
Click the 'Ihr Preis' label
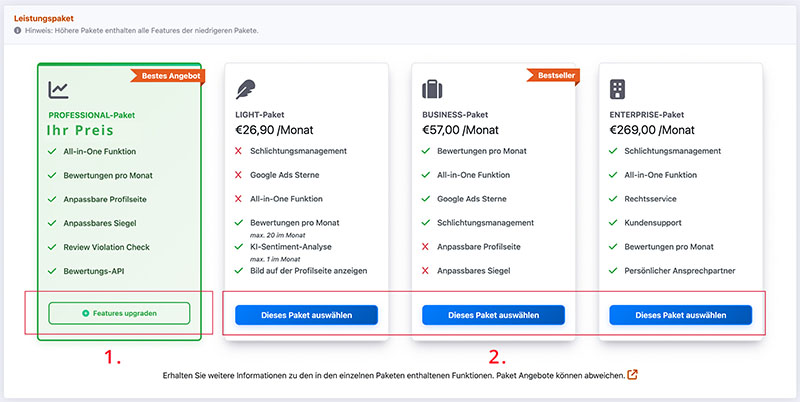[x=81, y=130]
